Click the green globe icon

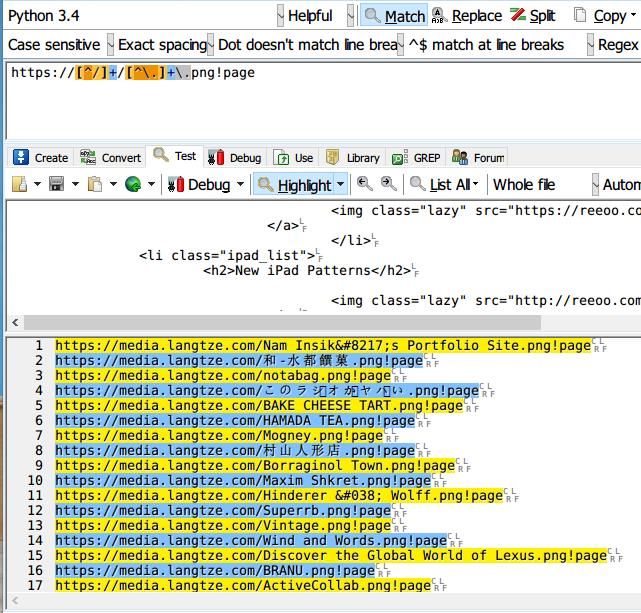(x=133, y=184)
